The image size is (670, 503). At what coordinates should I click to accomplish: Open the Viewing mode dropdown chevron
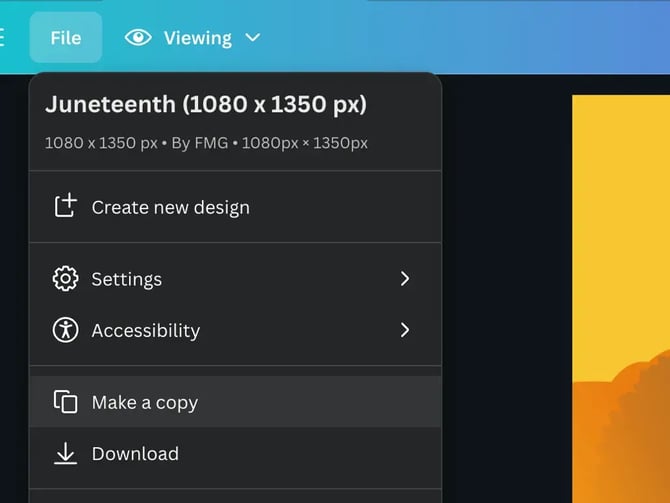[x=253, y=38]
